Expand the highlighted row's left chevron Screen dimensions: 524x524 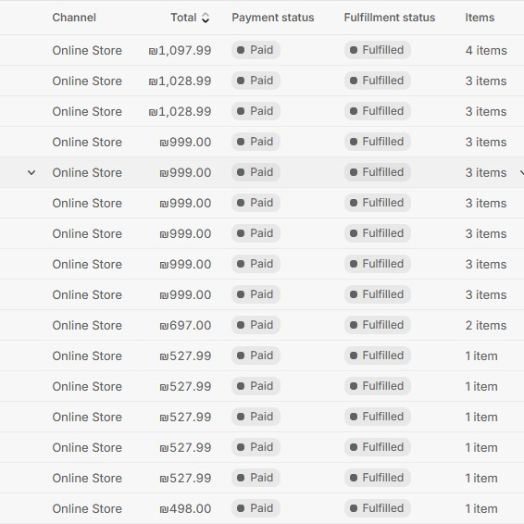coord(31,172)
